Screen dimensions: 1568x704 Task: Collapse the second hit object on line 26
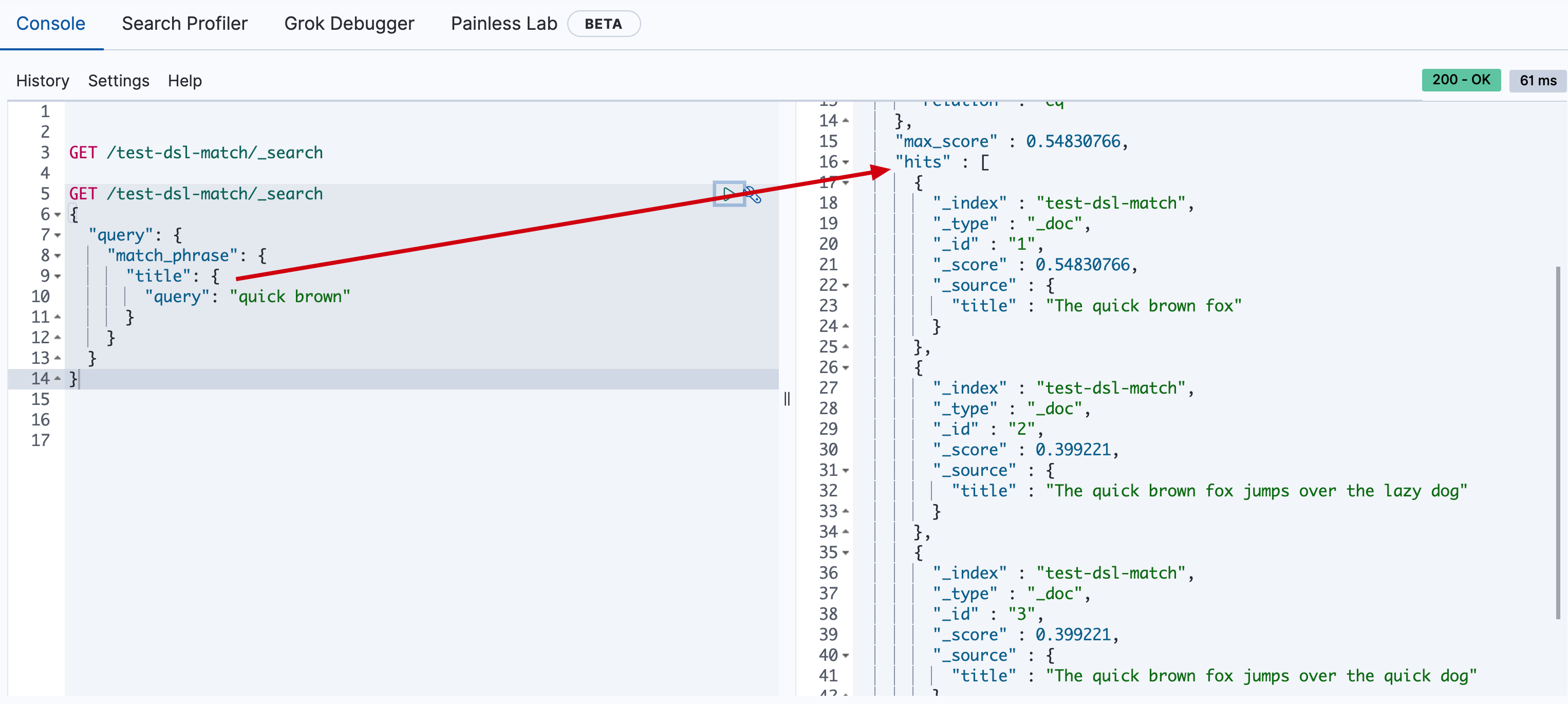(x=846, y=368)
